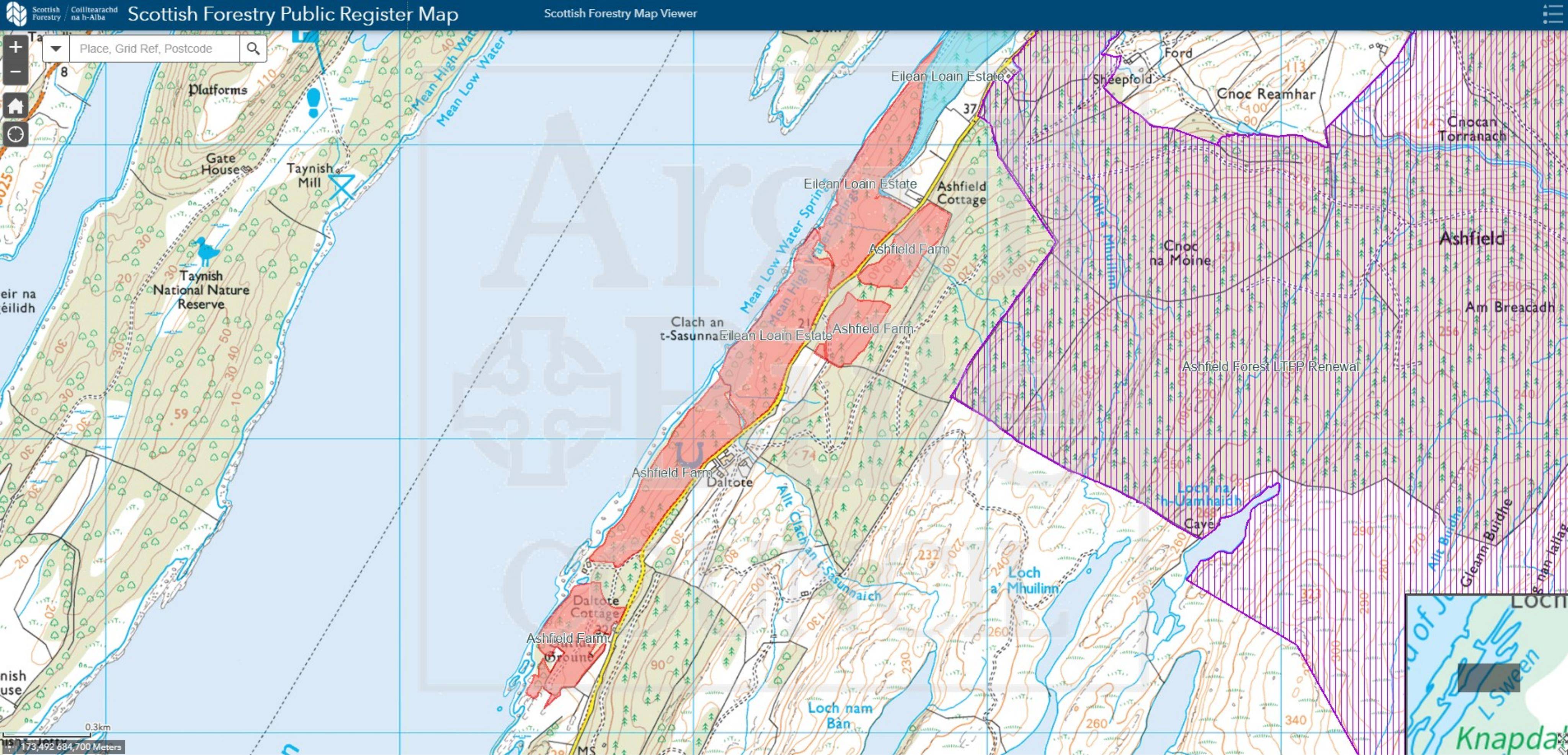Click 'Loch nam Bàn' label
The height and width of the screenshot is (755, 1568).
click(840, 716)
